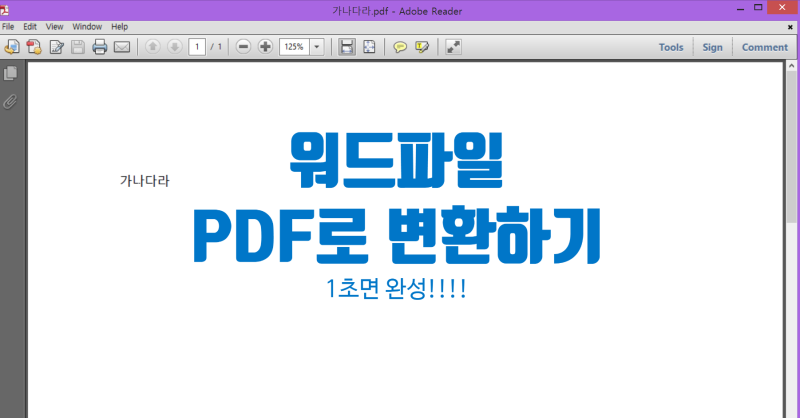The height and width of the screenshot is (418, 800).
Task: Click the 워드파일 heading text
Action: (396, 160)
